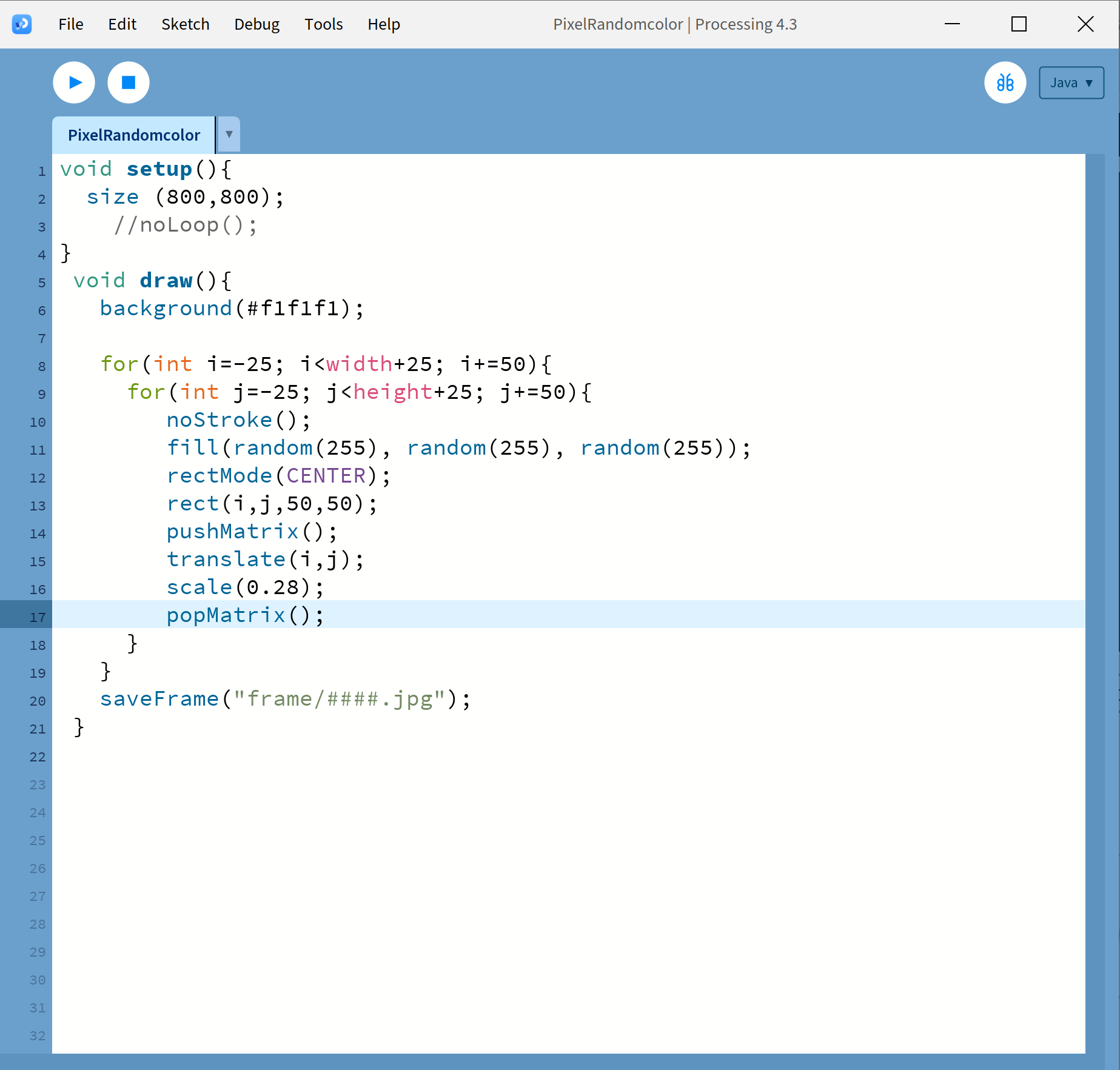This screenshot has width=1120, height=1070.
Task: Stop the running sketch
Action: 129,82
